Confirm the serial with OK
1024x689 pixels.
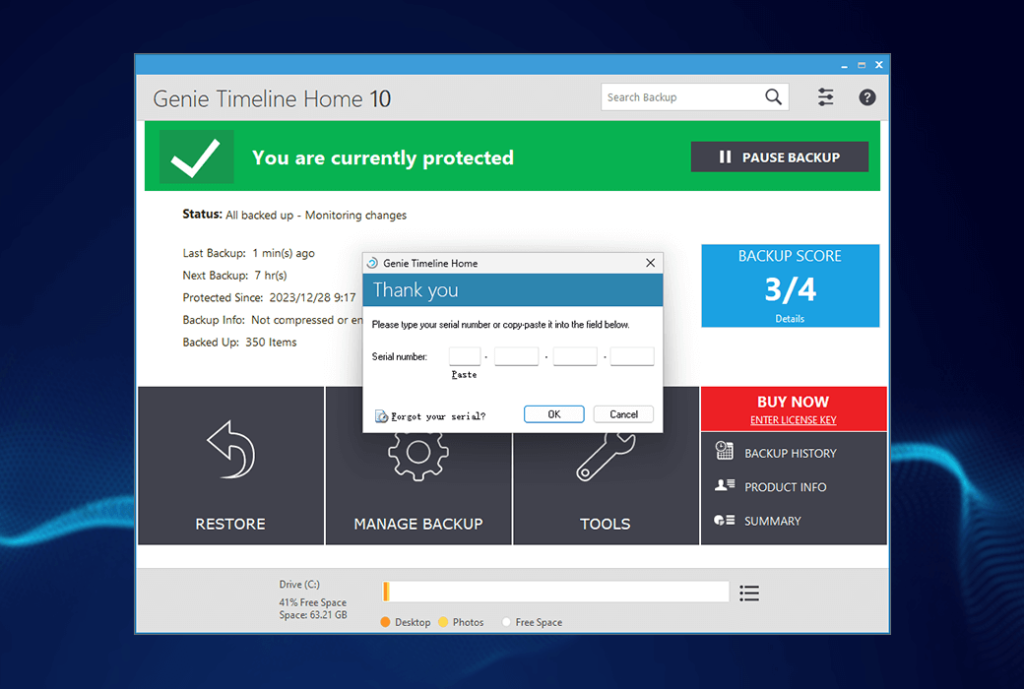pyautogui.click(x=554, y=414)
